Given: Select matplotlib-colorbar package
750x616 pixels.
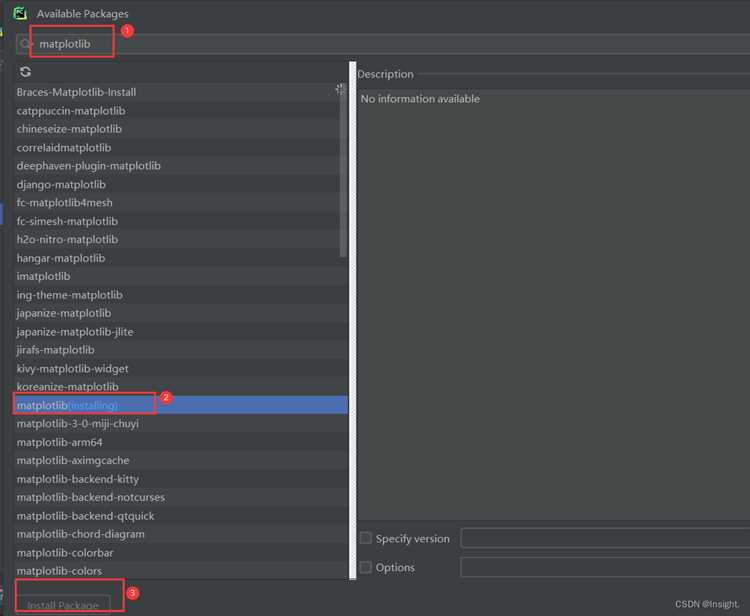Looking at the screenshot, I should pyautogui.click(x=181, y=553).
